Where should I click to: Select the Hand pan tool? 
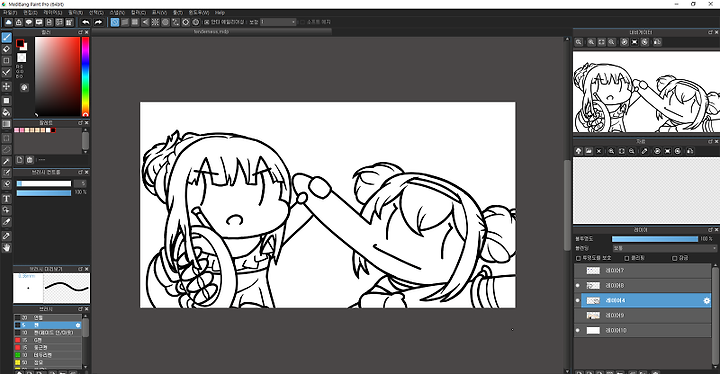coord(6,248)
